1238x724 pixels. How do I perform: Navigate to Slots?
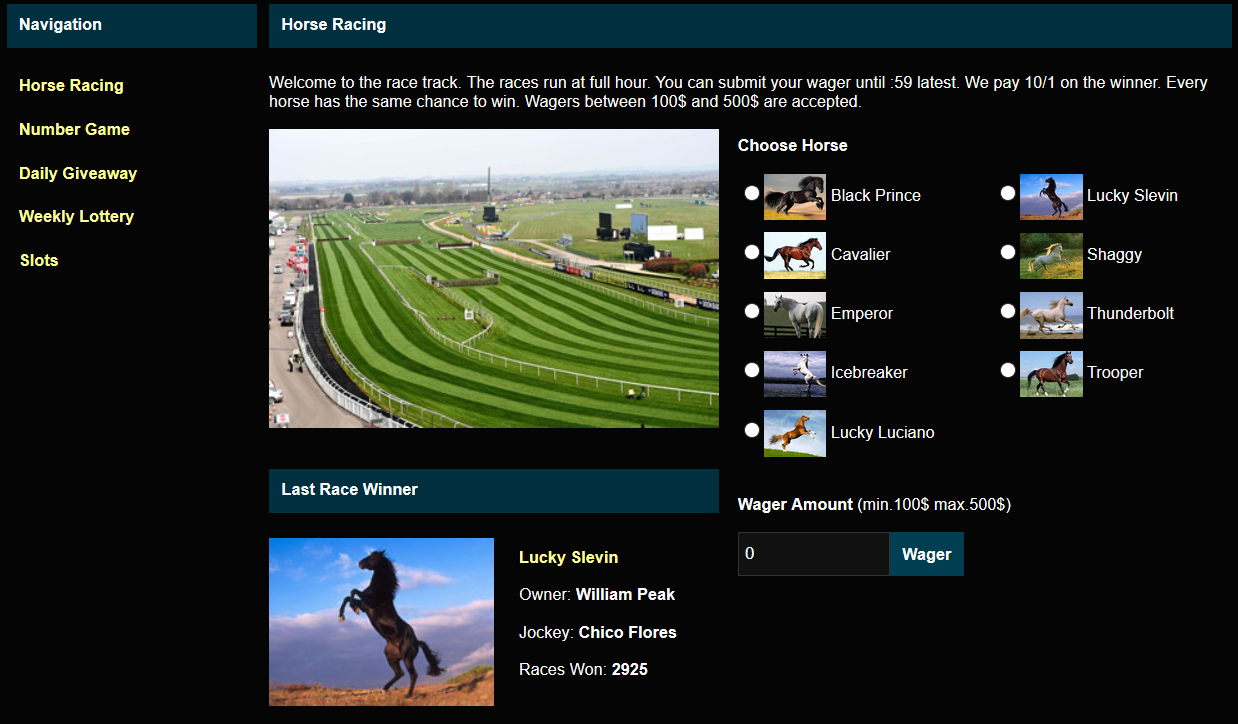coord(39,260)
